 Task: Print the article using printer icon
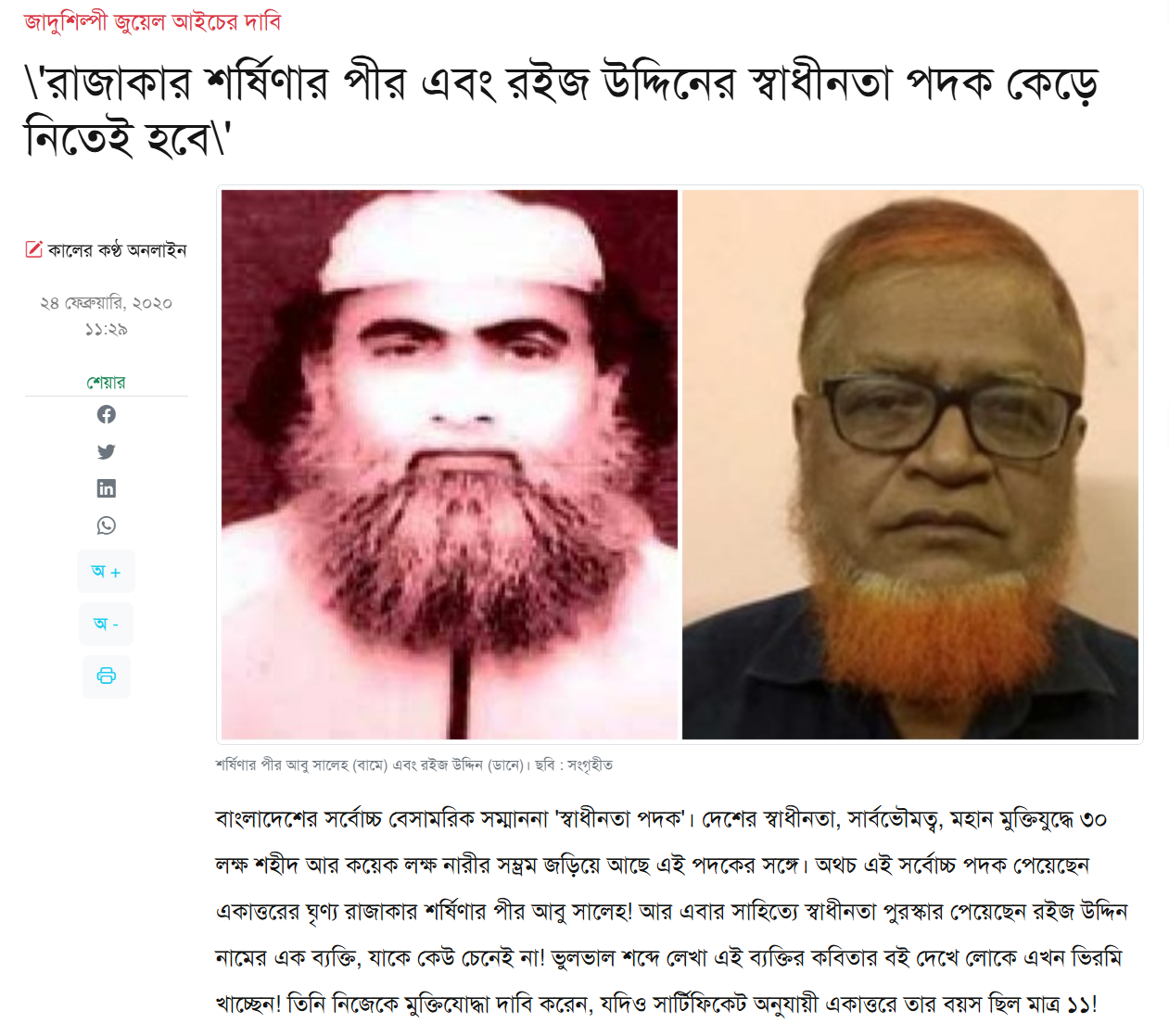[107, 676]
